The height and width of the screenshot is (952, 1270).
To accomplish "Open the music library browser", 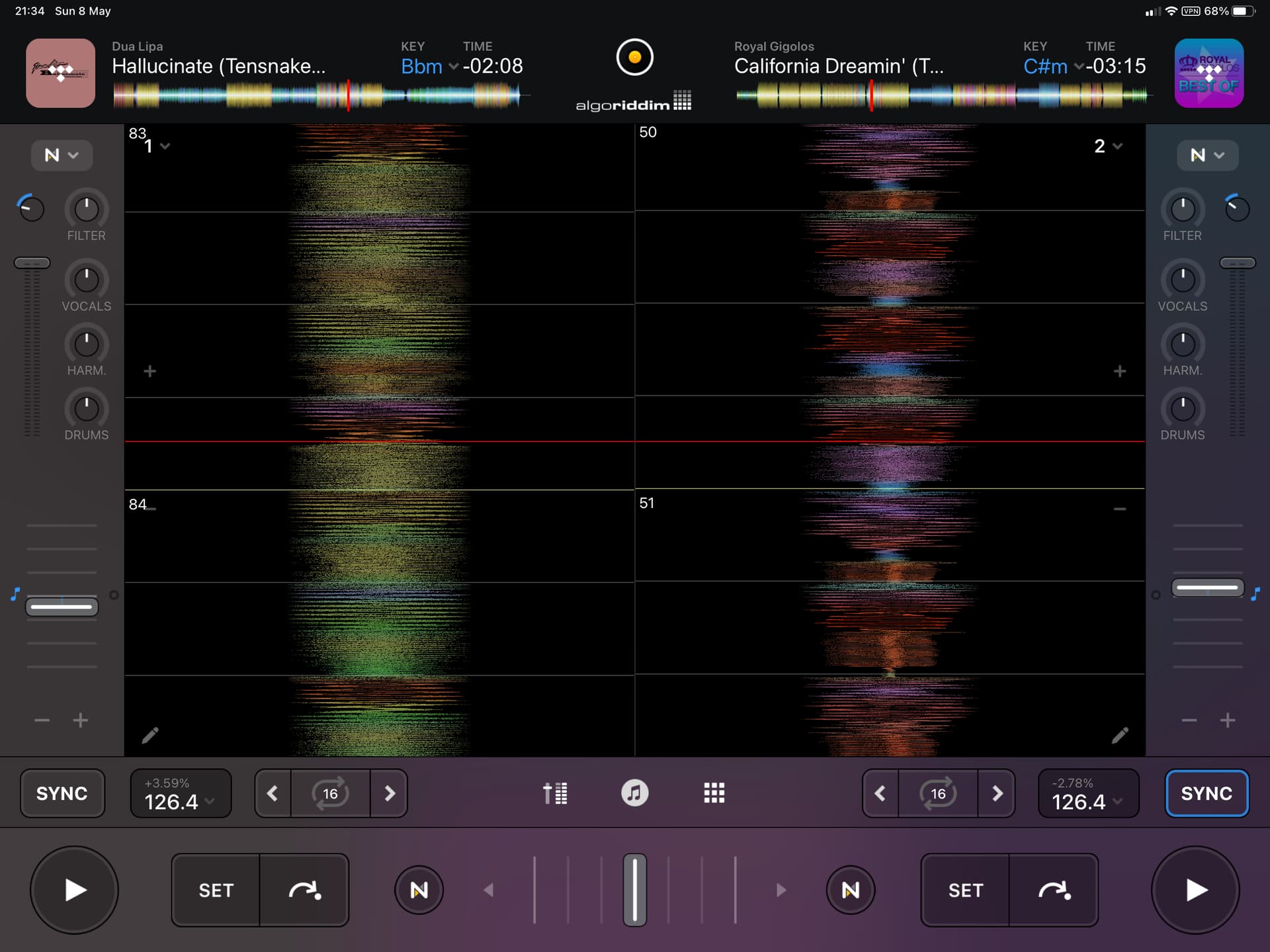I will point(634,793).
